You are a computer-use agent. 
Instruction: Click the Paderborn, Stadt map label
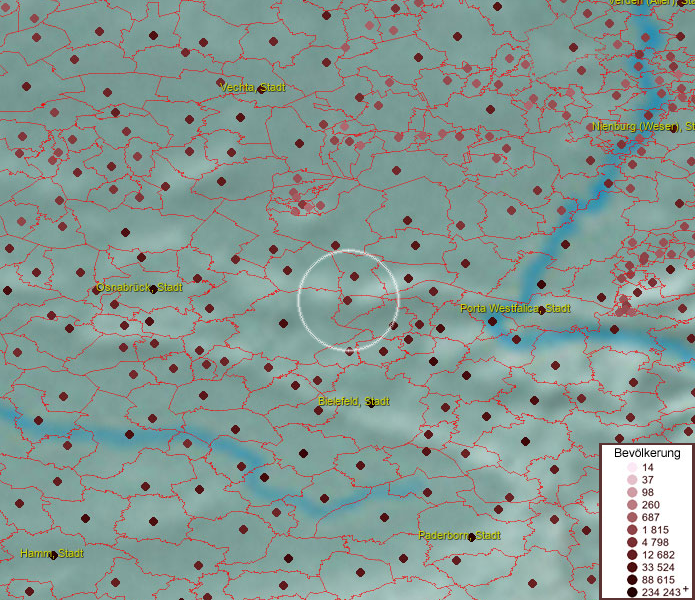click(459, 535)
